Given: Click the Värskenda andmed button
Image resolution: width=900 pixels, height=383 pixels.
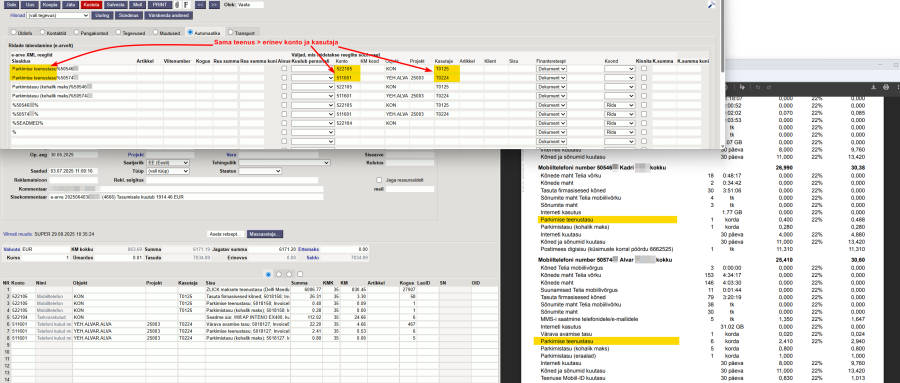Looking at the screenshot, I should 168,16.
